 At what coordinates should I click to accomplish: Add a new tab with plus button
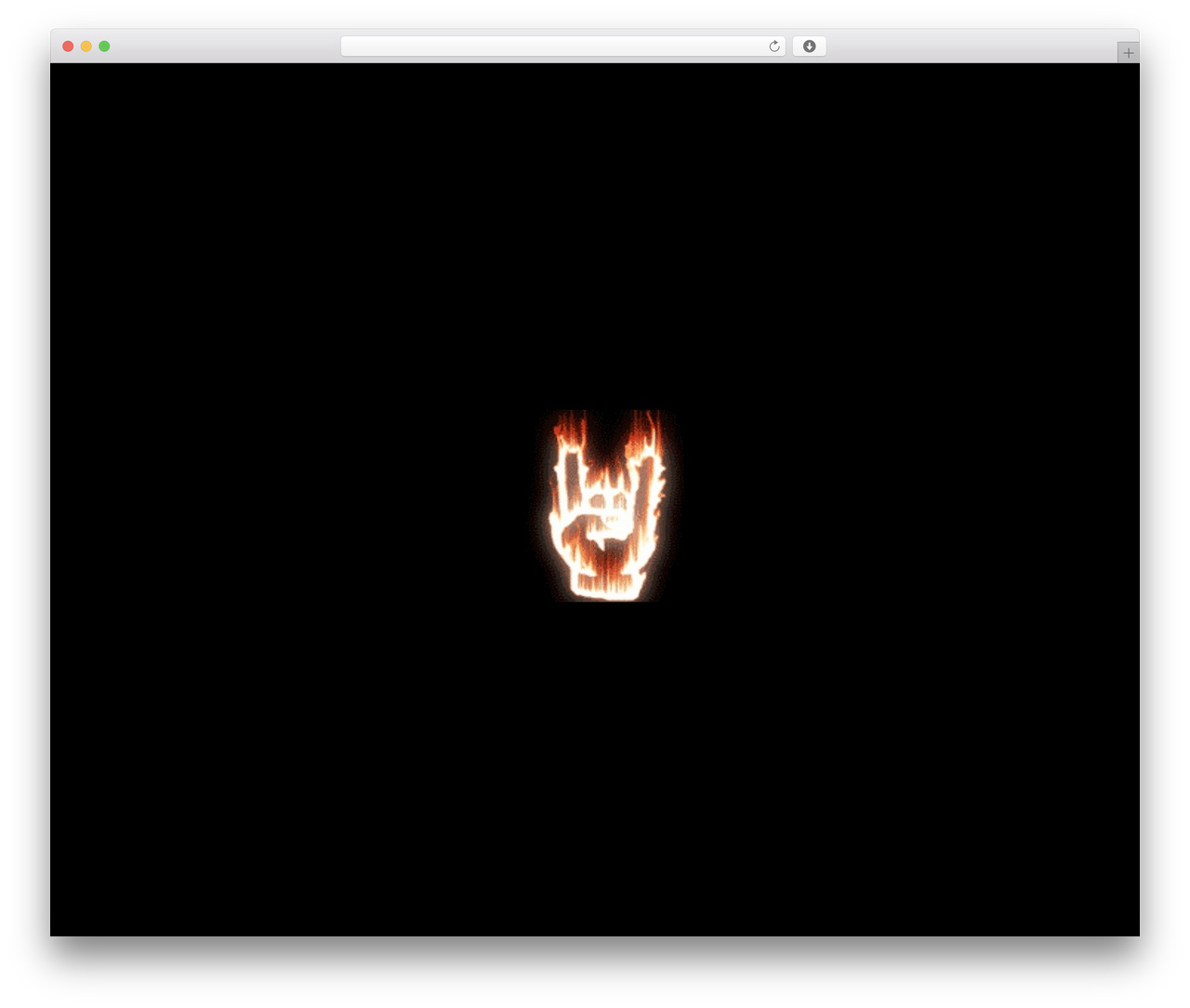1128,53
